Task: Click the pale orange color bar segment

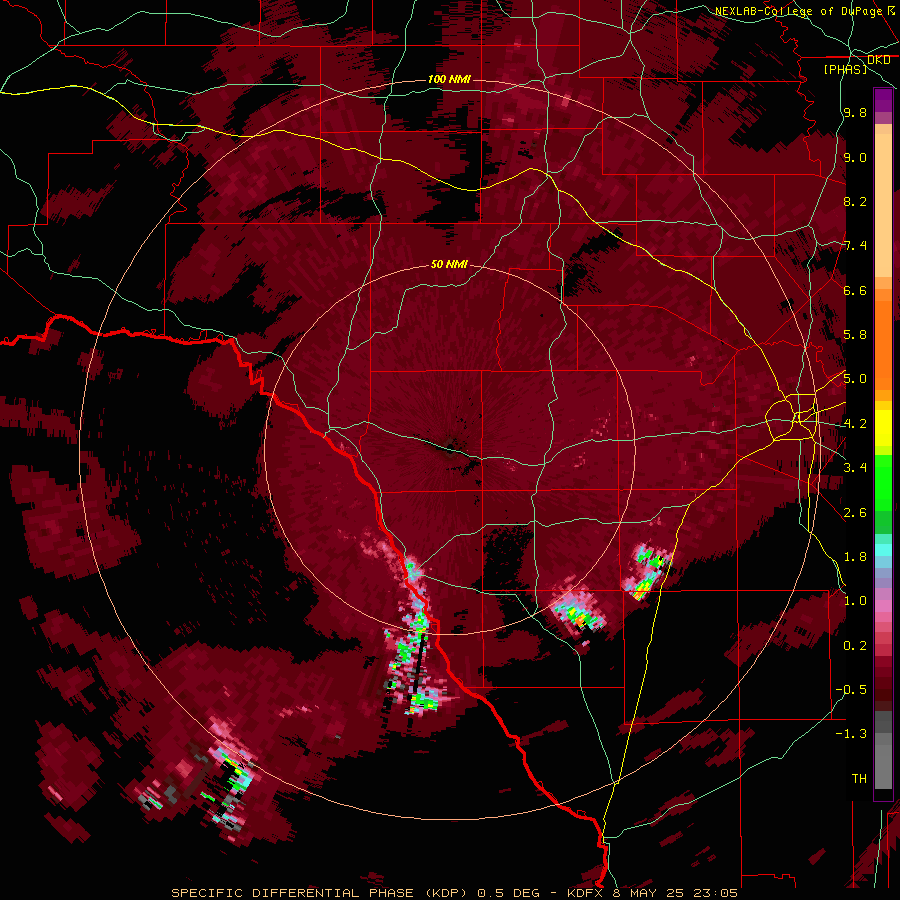Action: click(x=883, y=205)
